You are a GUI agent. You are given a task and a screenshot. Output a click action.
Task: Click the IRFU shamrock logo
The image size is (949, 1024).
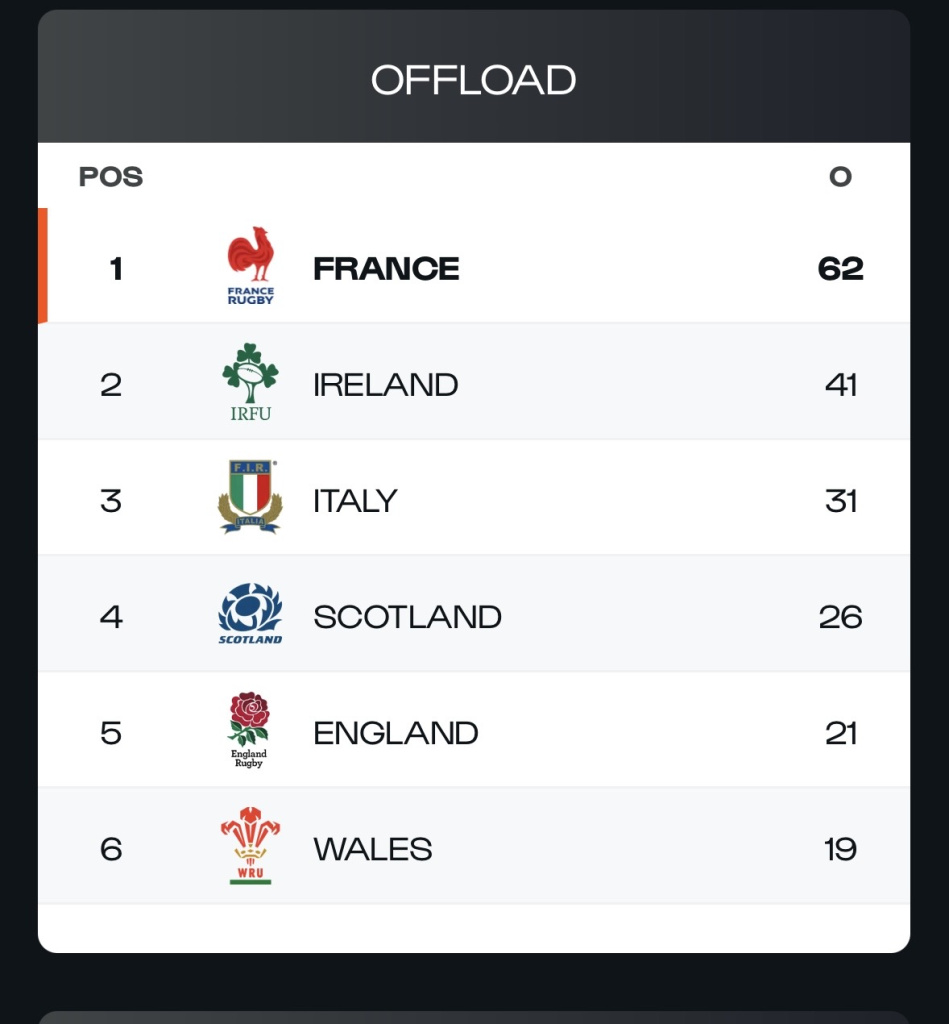point(250,382)
